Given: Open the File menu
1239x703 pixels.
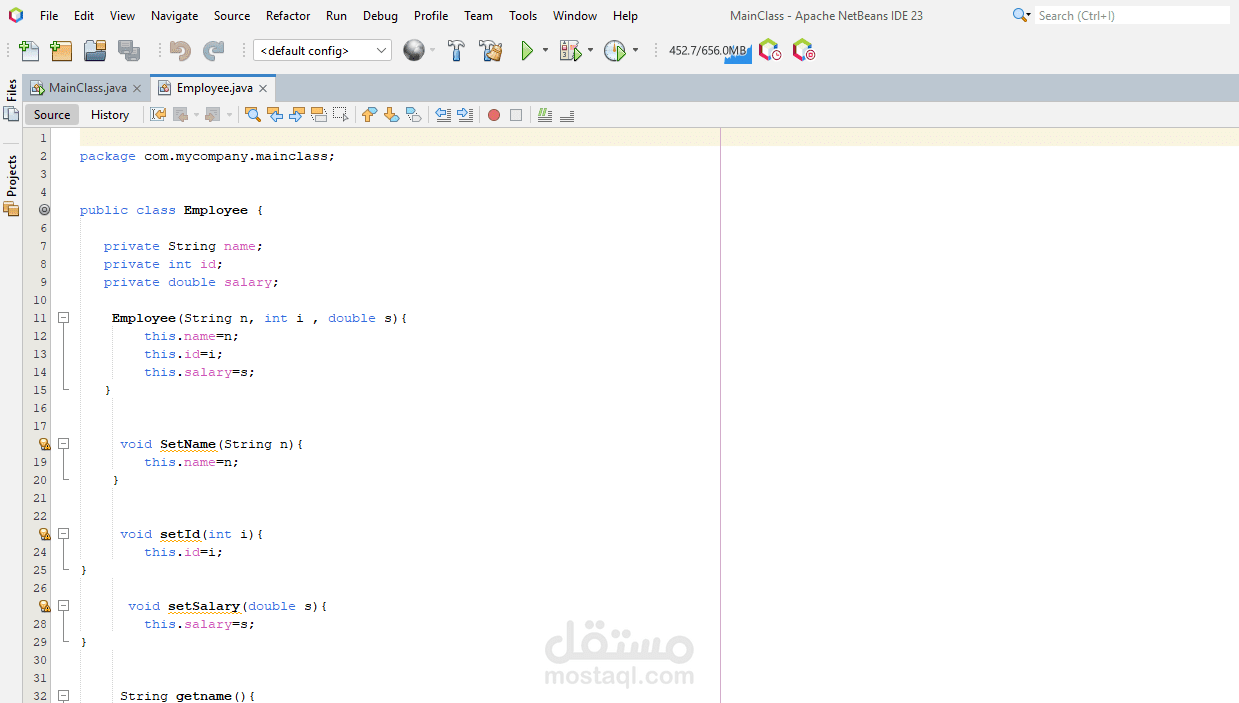Looking at the screenshot, I should coord(49,15).
